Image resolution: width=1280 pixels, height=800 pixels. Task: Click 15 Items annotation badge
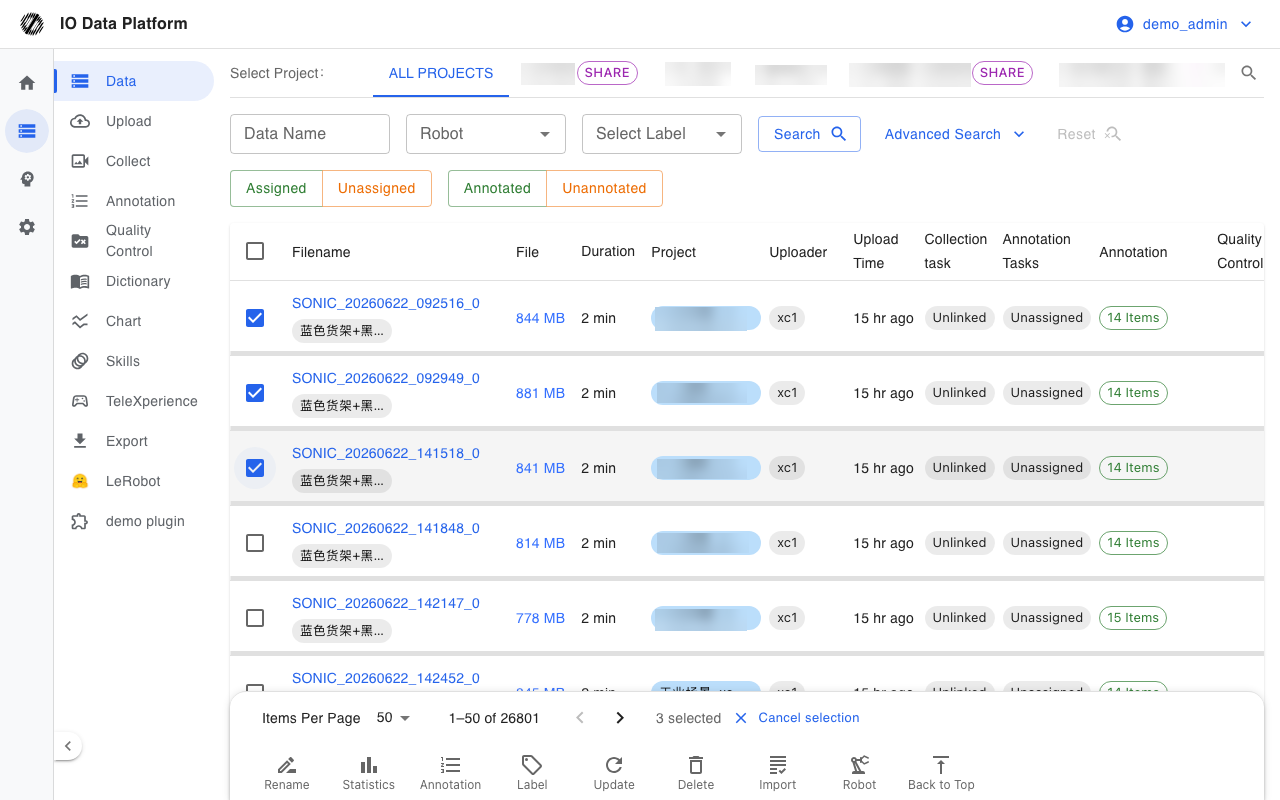pyautogui.click(x=1133, y=618)
